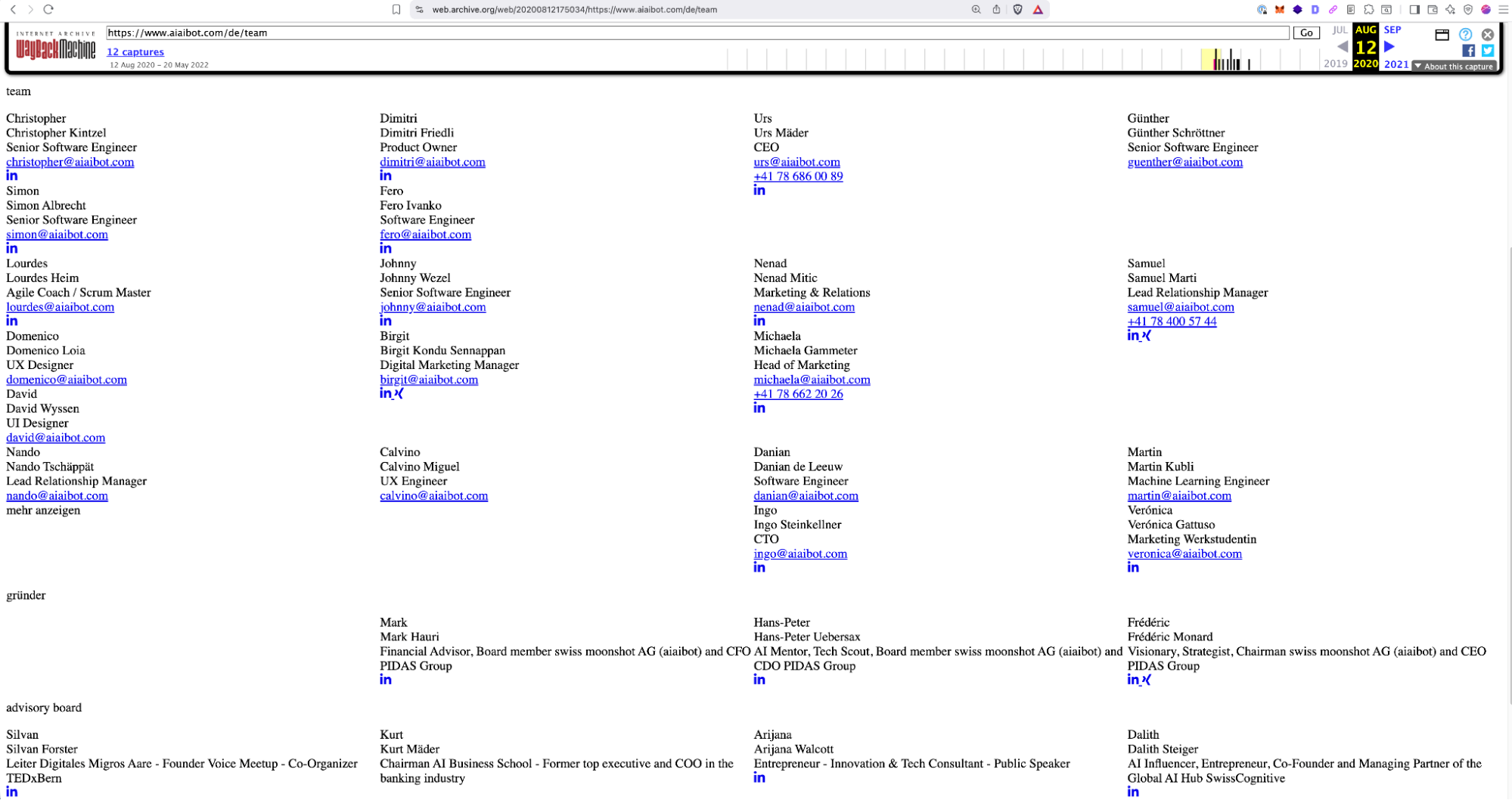Jump to SEP captures
This screenshot has height=800, width=1512.
coord(1392,30)
